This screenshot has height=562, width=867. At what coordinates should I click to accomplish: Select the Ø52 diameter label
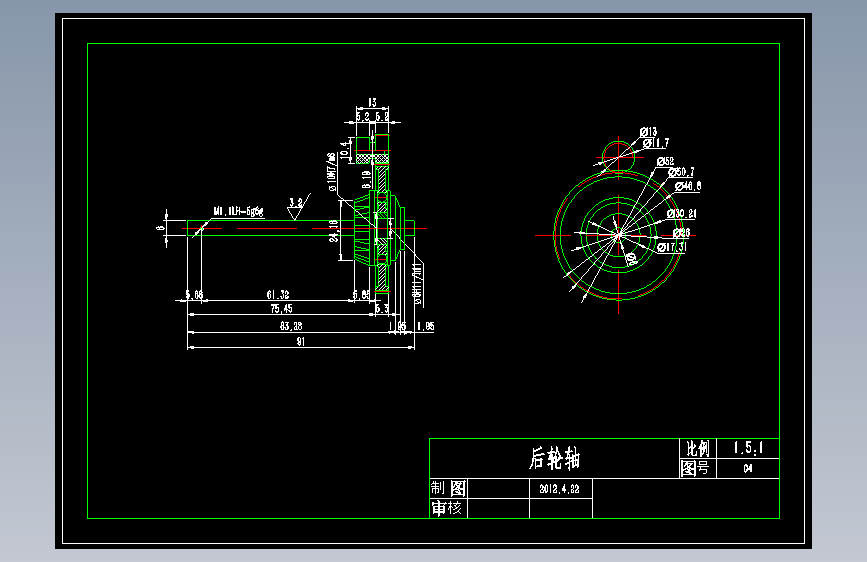666,161
